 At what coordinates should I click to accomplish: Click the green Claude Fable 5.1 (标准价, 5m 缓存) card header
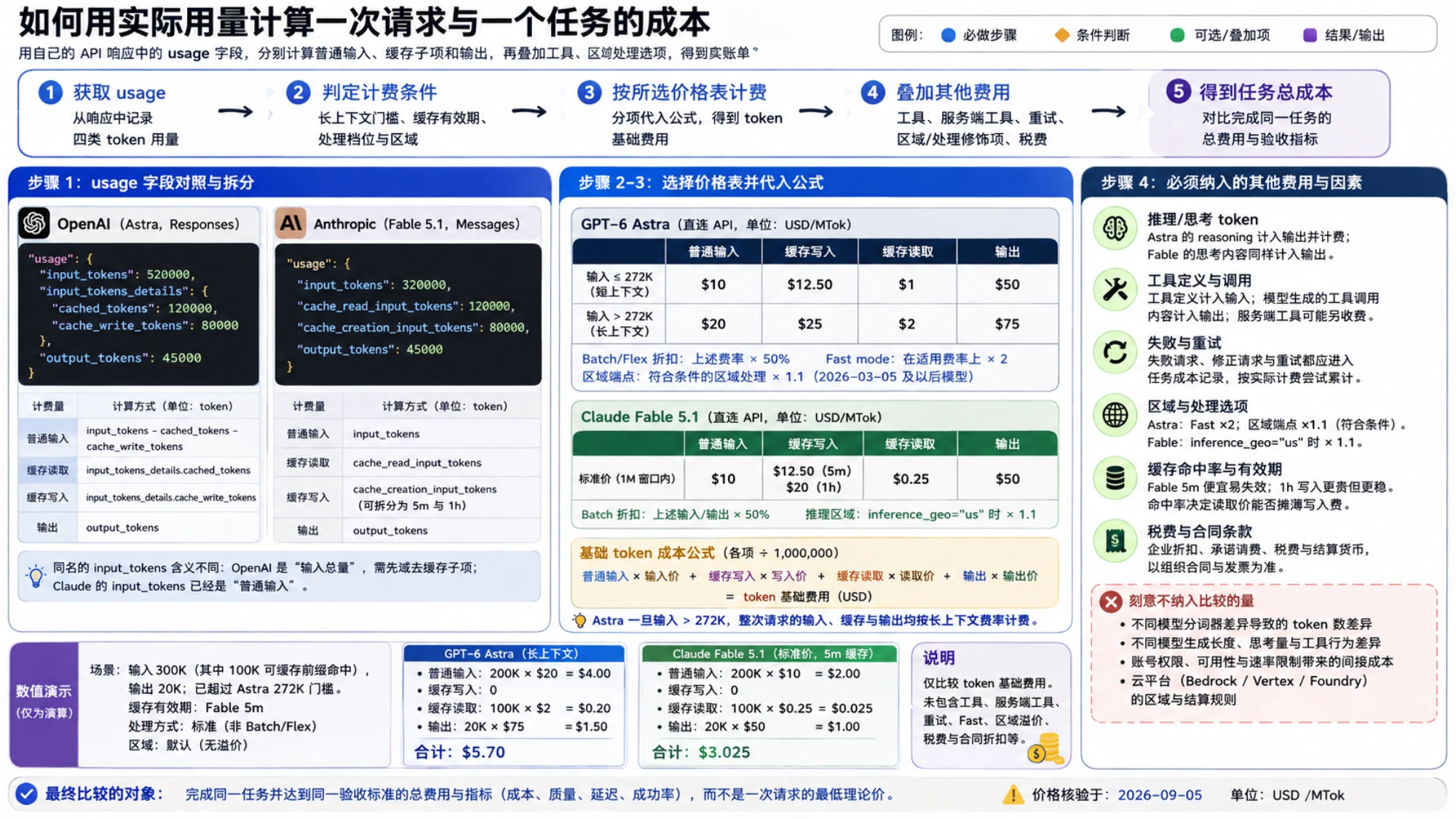[x=769, y=653]
